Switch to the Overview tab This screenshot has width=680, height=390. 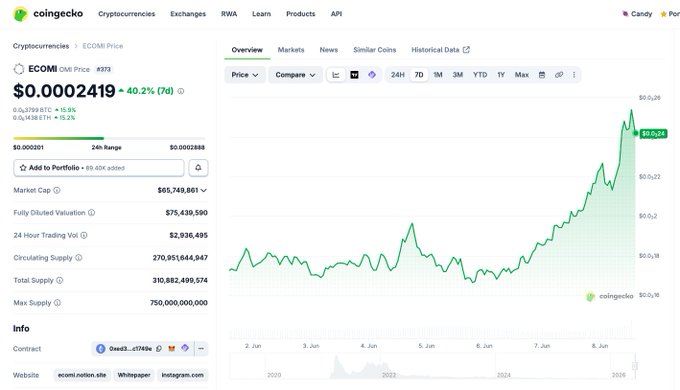(247, 50)
